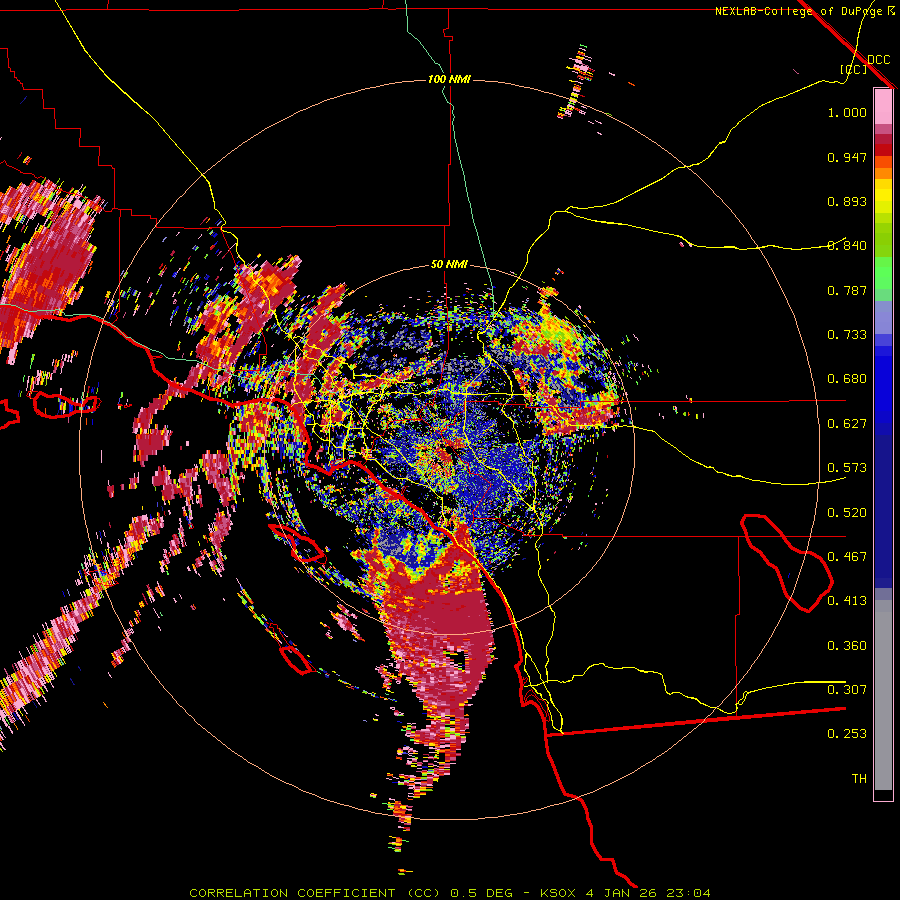This screenshot has height=900, width=900.
Task: Click the 0.520 scale value
Action: tap(847, 513)
